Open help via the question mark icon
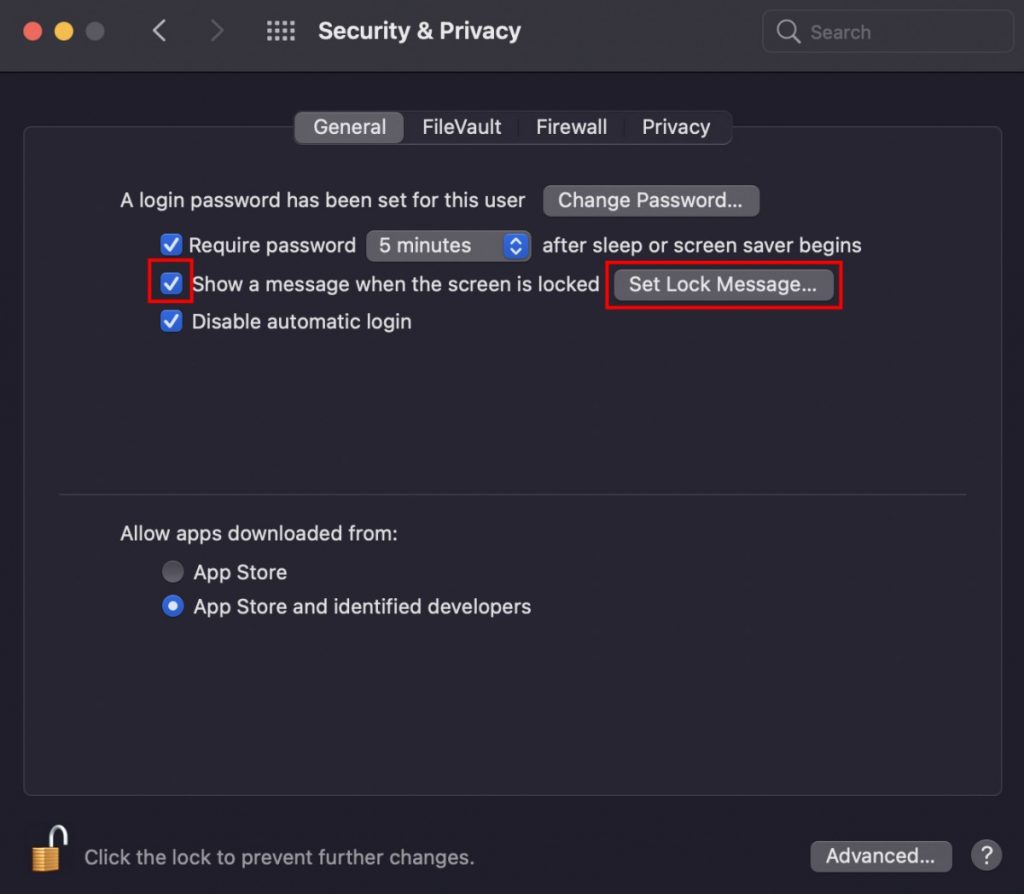The height and width of the screenshot is (894, 1024). [986, 856]
